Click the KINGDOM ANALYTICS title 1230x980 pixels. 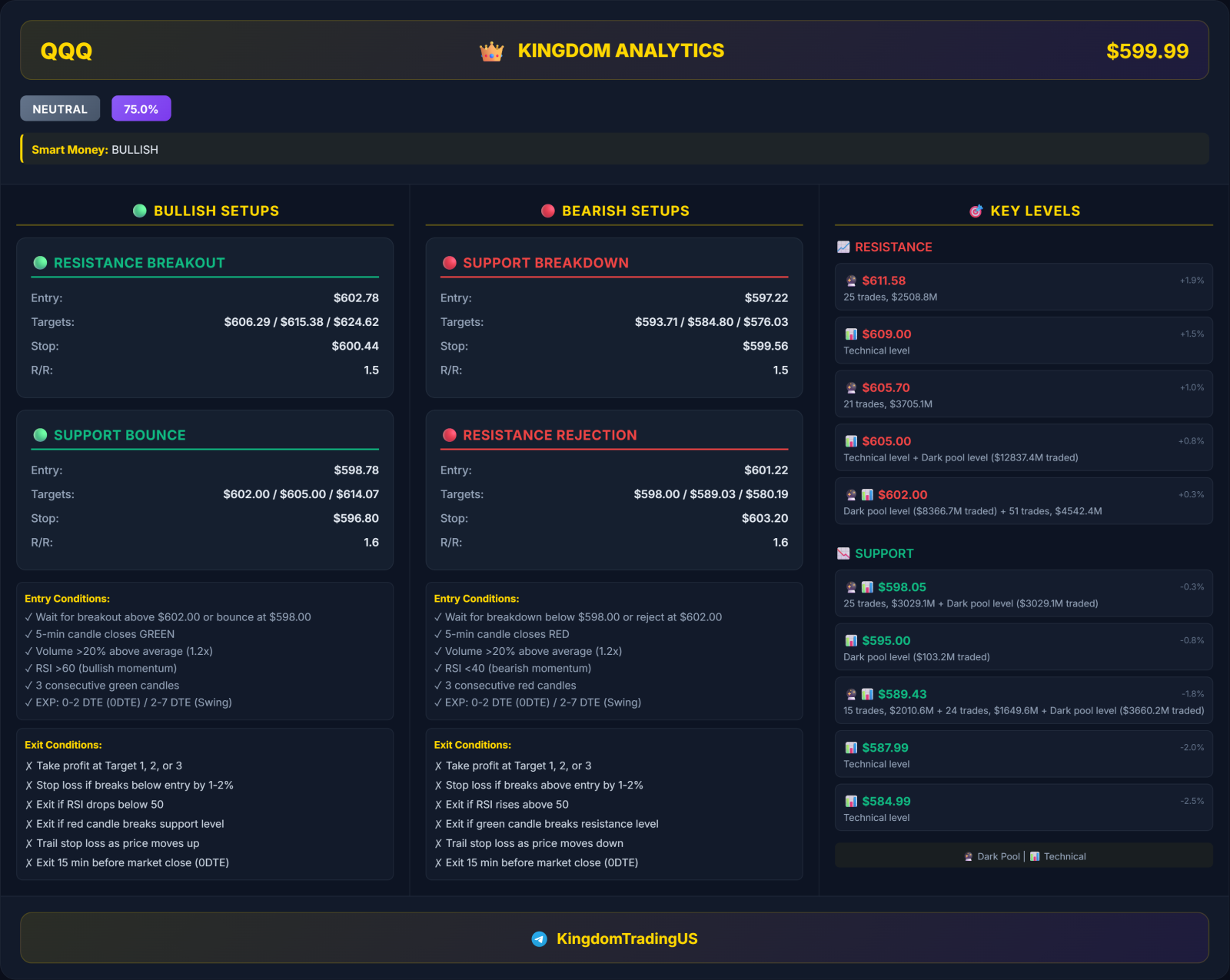[x=621, y=51]
